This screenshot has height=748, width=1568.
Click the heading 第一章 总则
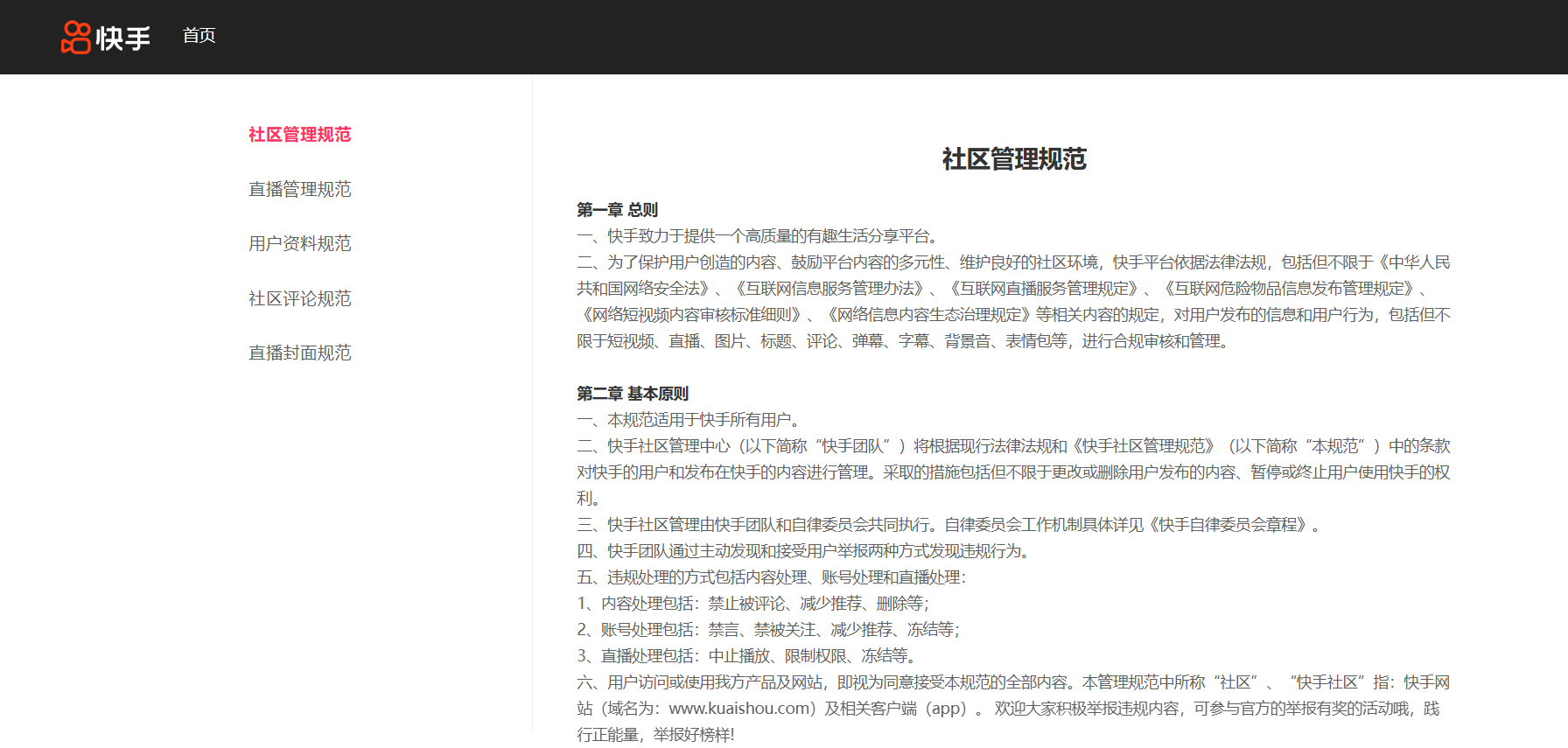617,210
